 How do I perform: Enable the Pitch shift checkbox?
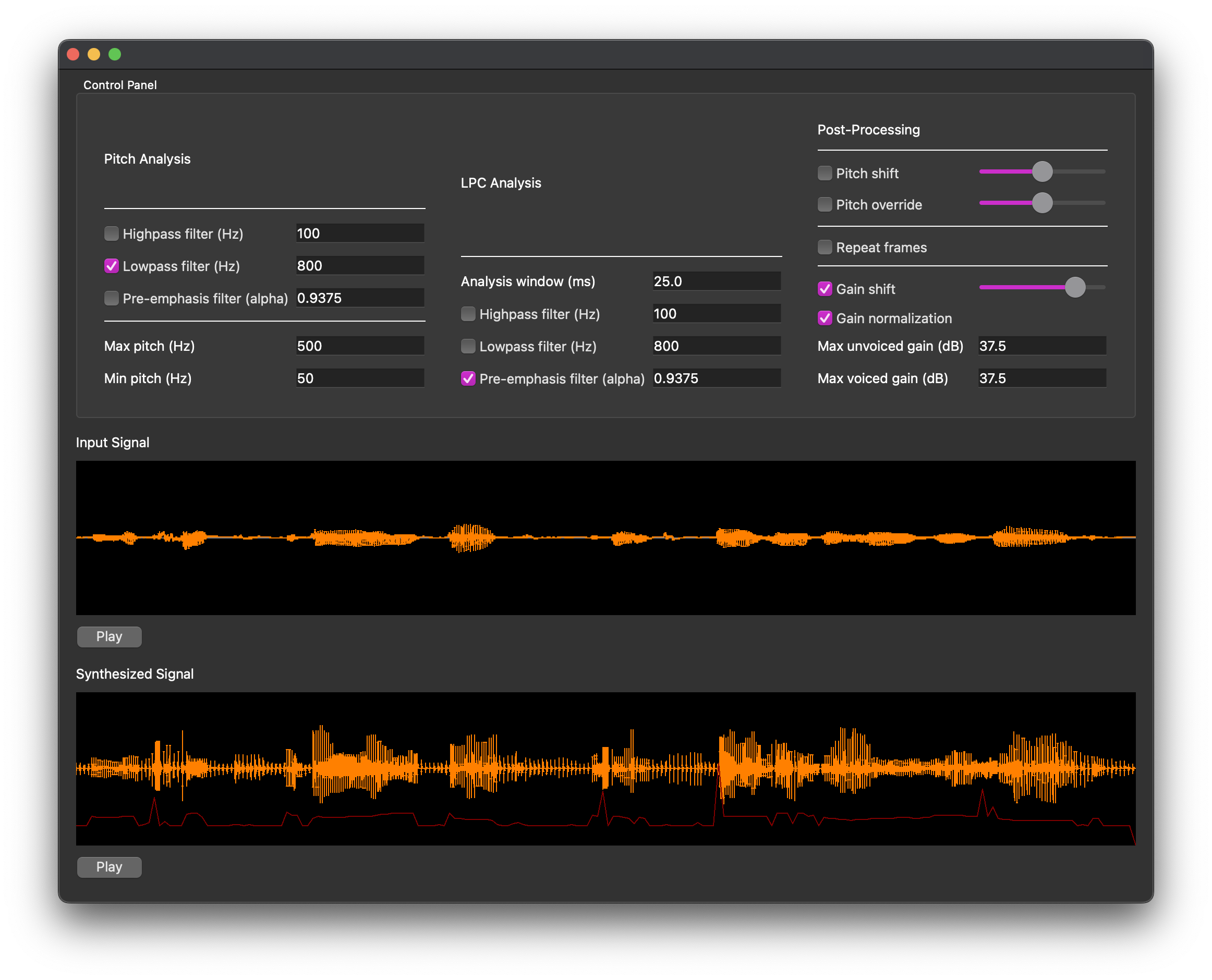[825, 173]
